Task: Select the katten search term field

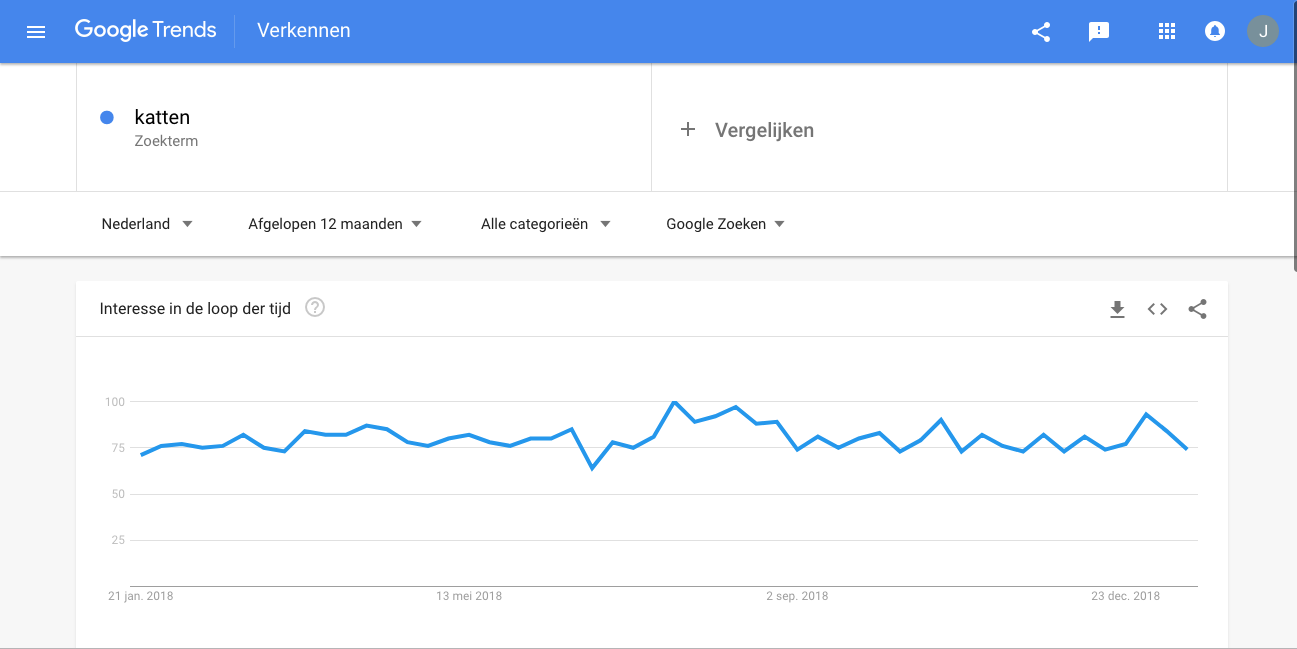Action: click(364, 128)
